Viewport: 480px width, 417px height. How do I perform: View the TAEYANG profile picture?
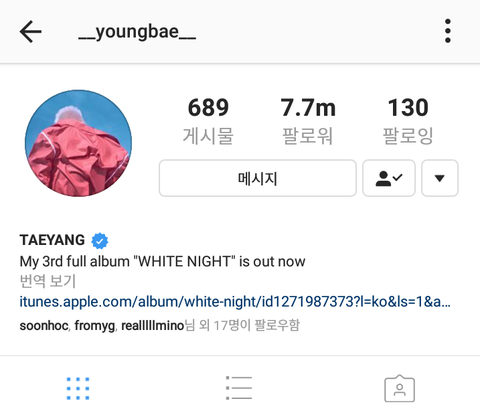[x=79, y=143]
